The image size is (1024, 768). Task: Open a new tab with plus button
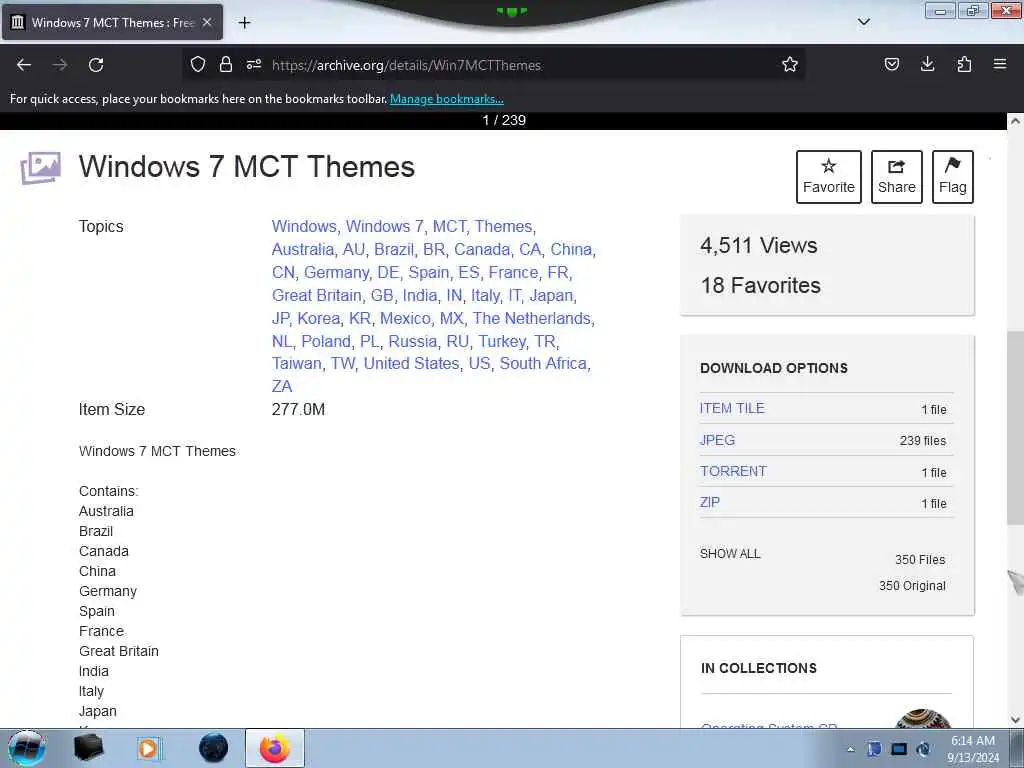(244, 23)
